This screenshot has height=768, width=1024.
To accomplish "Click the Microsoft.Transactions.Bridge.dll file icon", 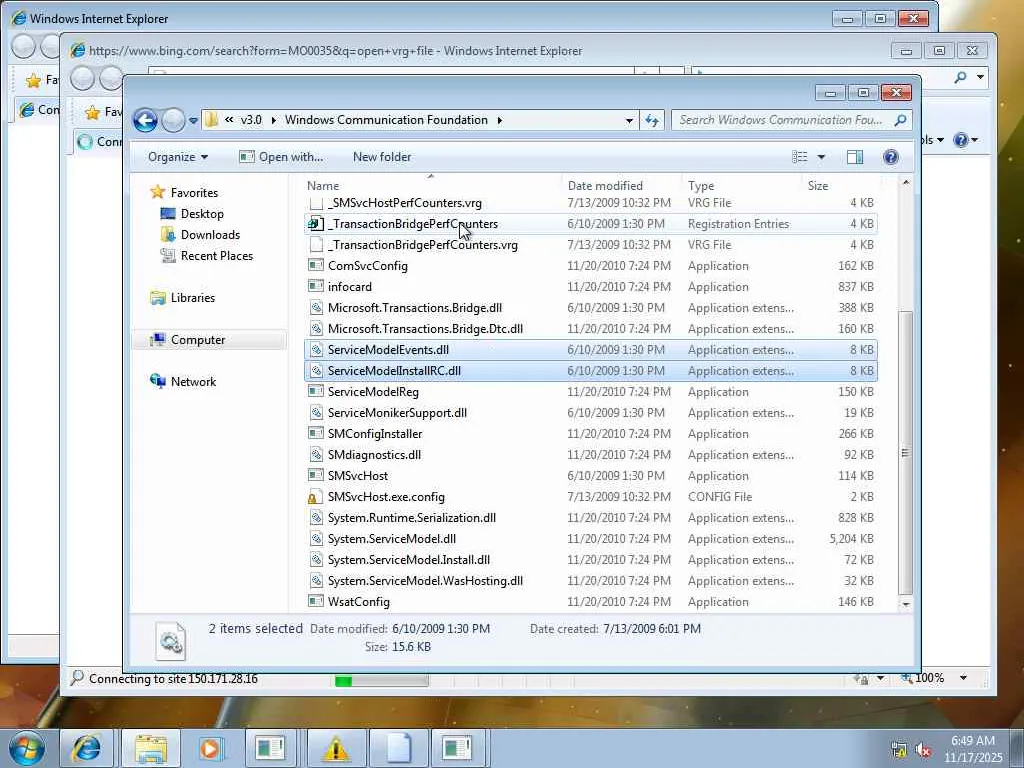I will (315, 308).
